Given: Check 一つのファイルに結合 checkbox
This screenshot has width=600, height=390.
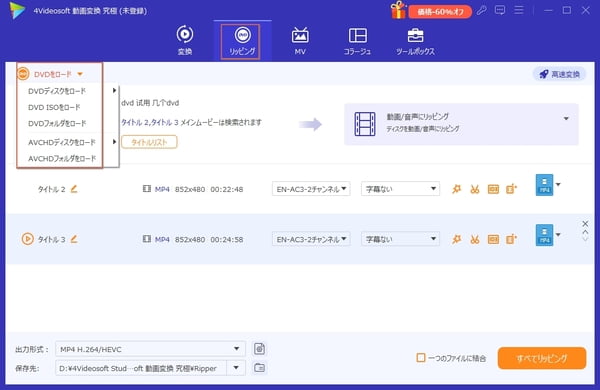Looking at the screenshot, I should pos(421,358).
